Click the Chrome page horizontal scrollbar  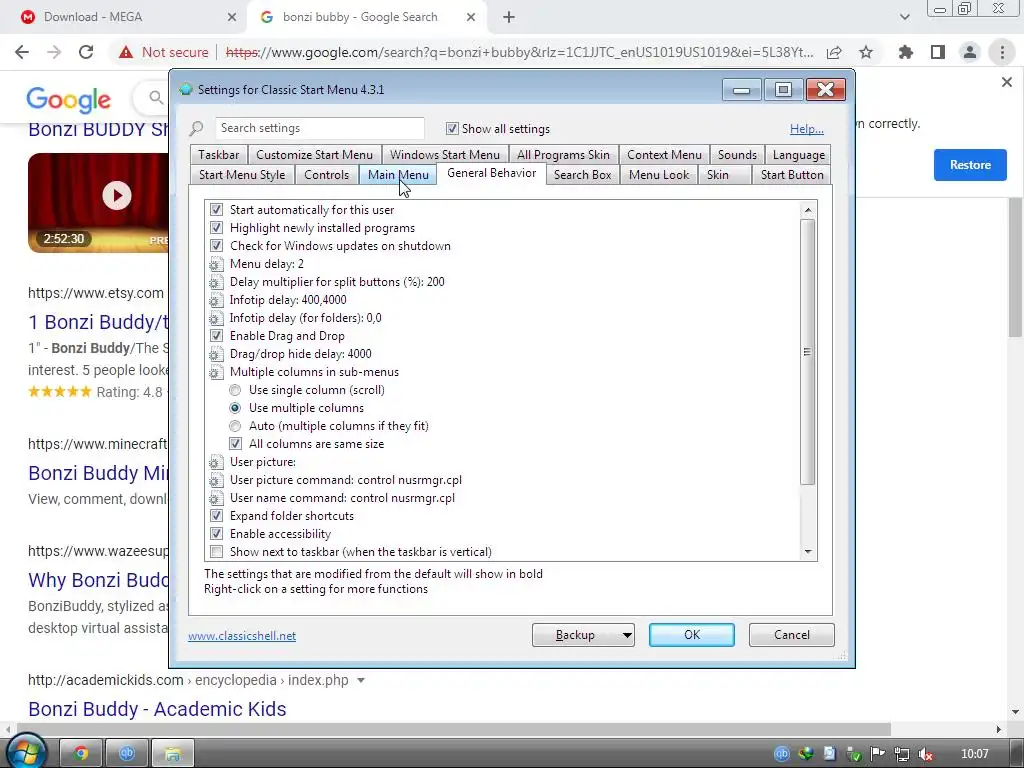click(454, 729)
